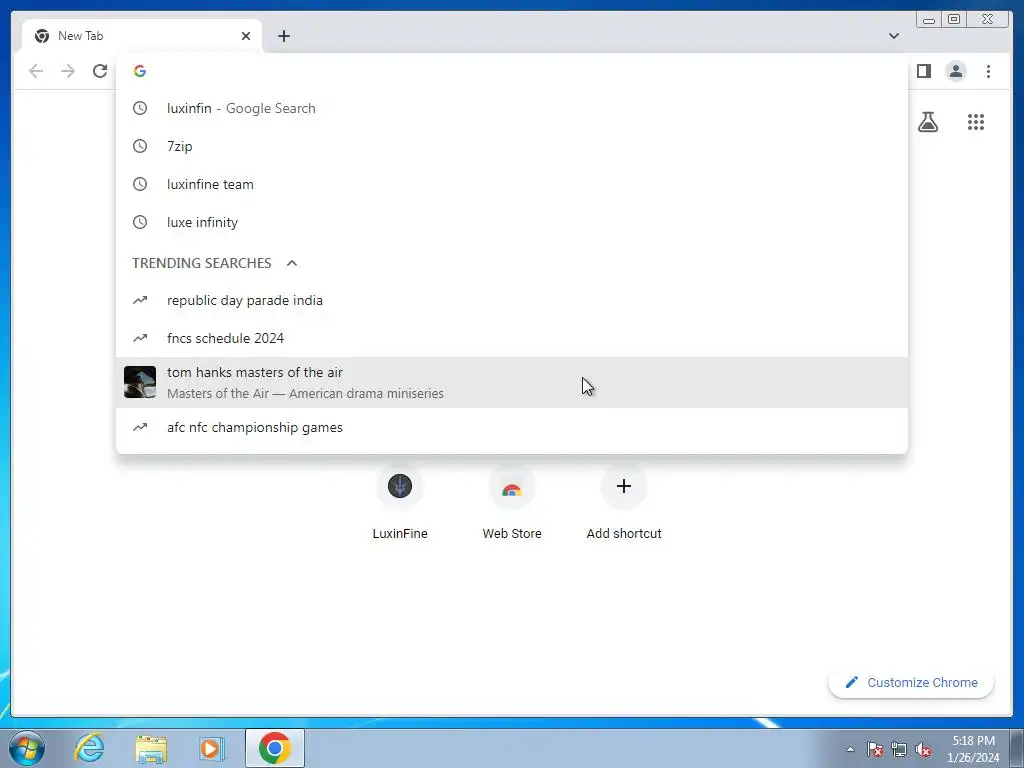Open the taskbar clock showing 5:18 PM

[x=973, y=749]
